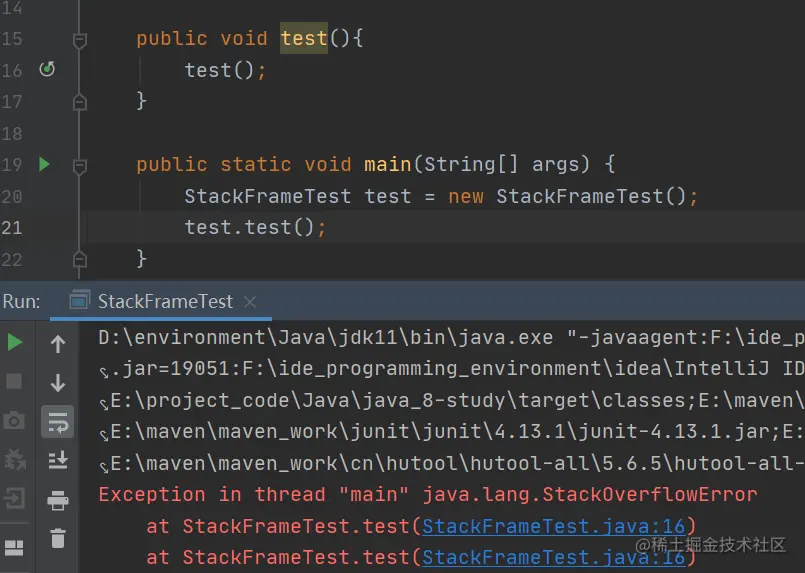Click the print console output icon

click(58, 500)
